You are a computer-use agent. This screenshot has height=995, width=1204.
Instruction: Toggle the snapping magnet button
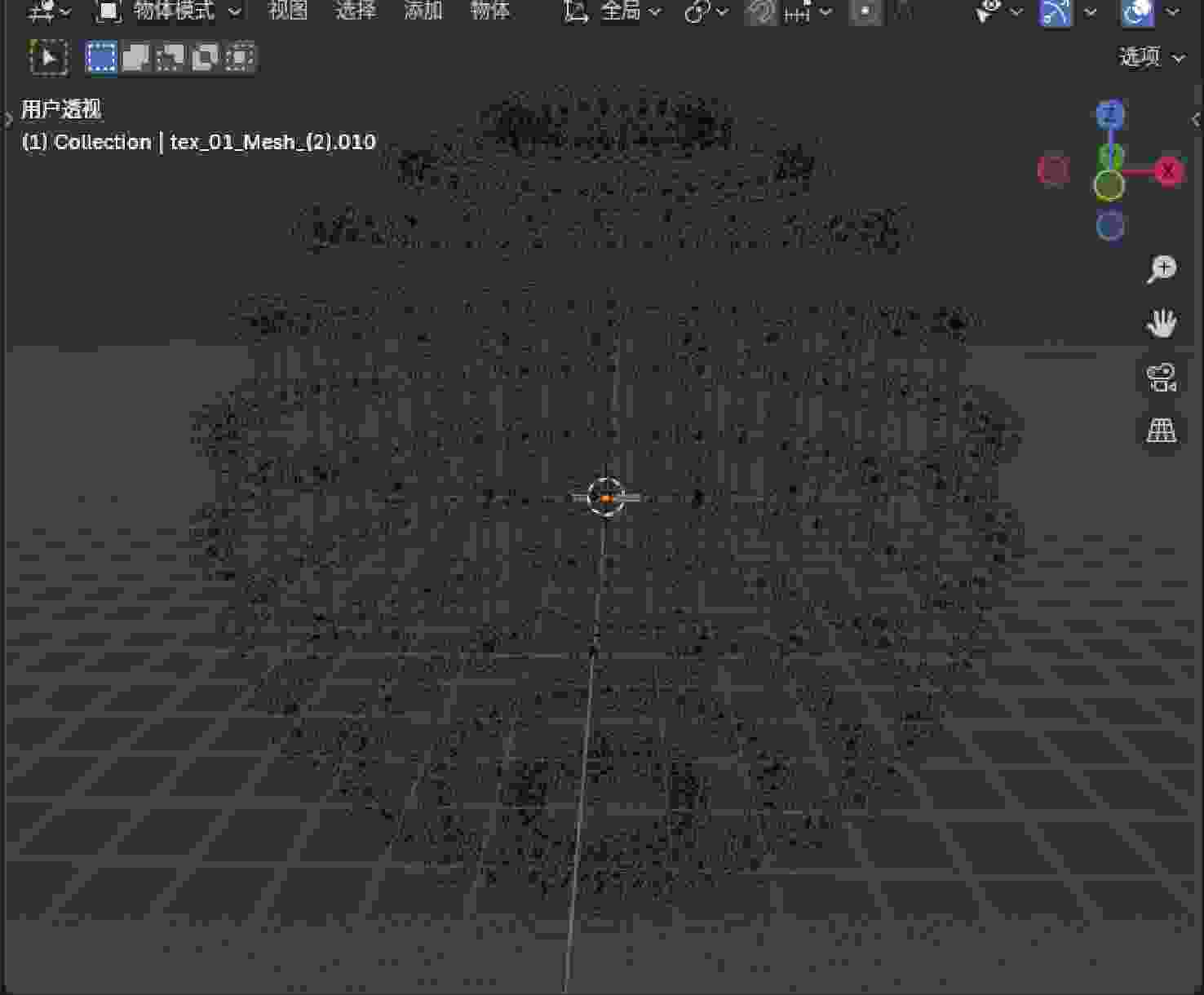click(760, 12)
